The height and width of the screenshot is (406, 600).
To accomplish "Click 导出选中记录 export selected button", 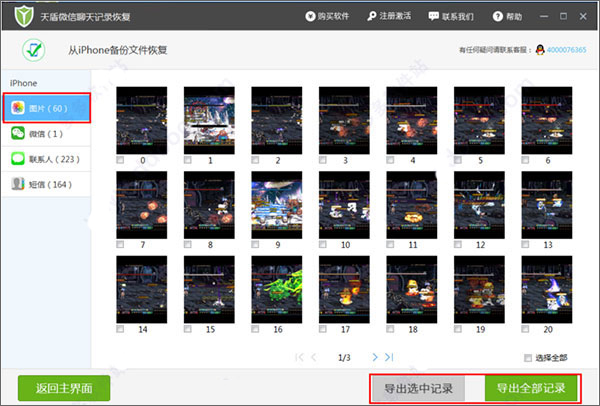I will coord(426,388).
